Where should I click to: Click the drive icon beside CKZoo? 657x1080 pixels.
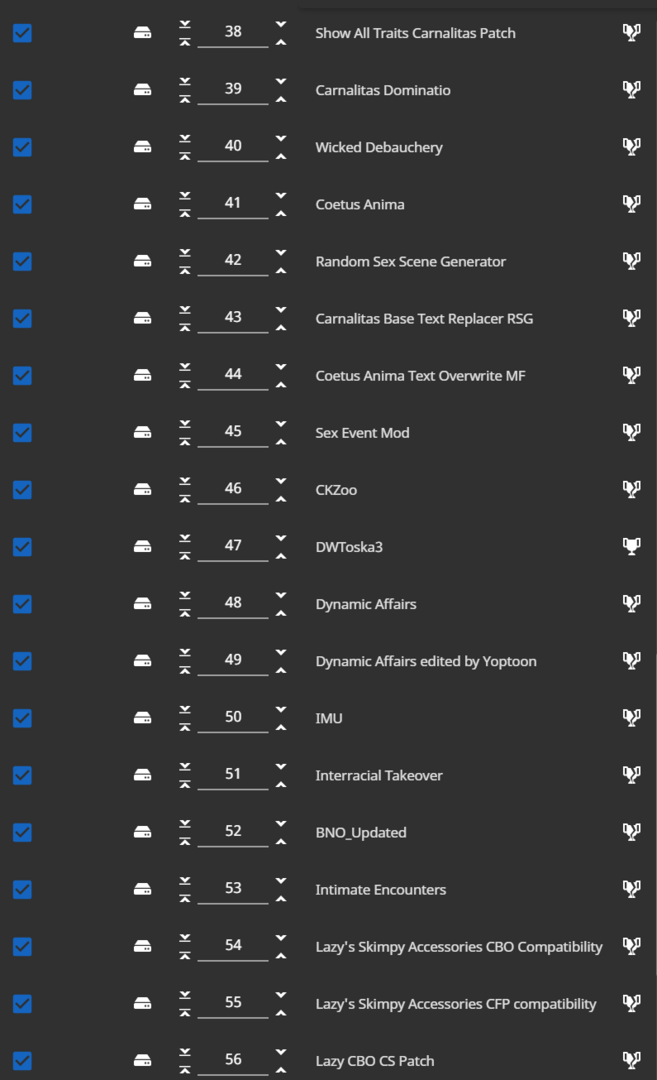143,489
